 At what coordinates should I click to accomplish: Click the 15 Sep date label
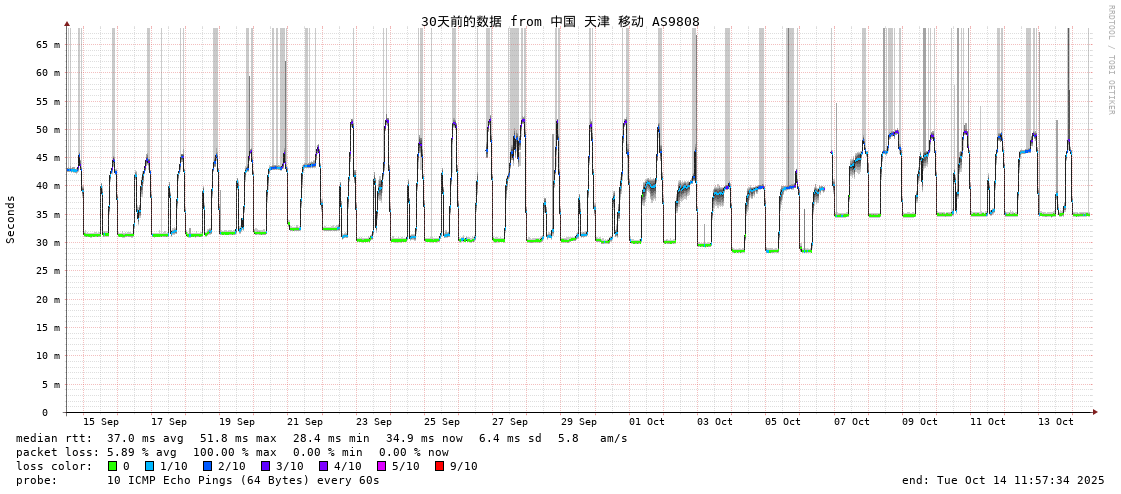(x=100, y=422)
